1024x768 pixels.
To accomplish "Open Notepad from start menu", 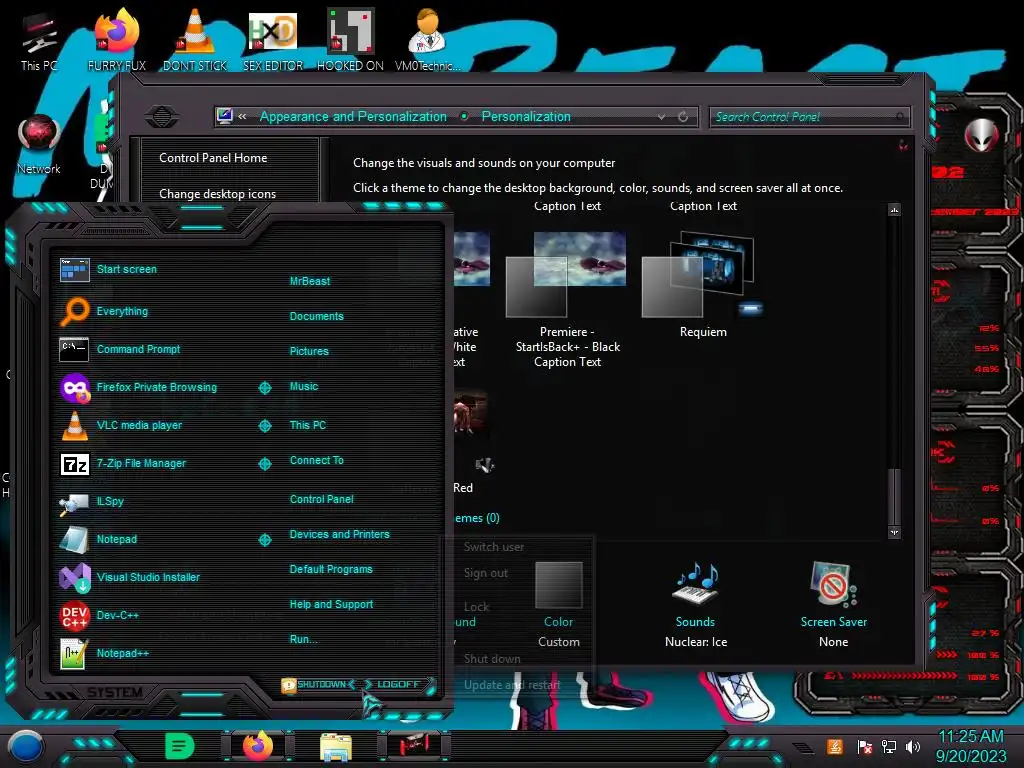I will click(x=117, y=539).
